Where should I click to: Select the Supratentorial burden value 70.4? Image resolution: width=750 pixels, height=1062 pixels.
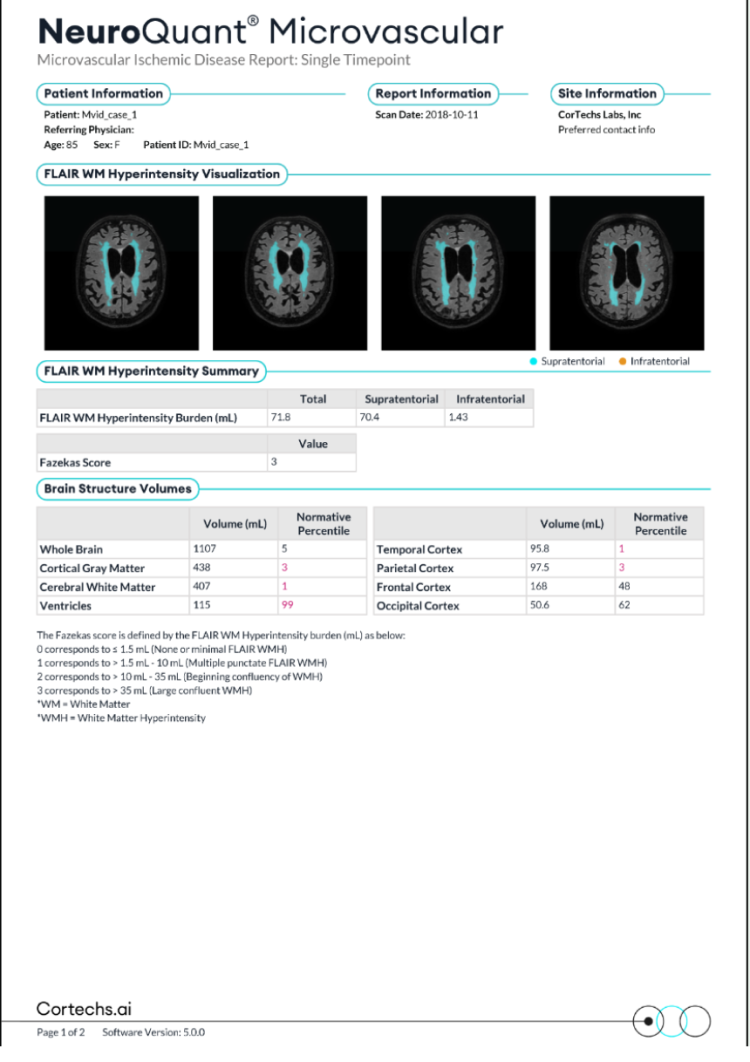tap(369, 417)
